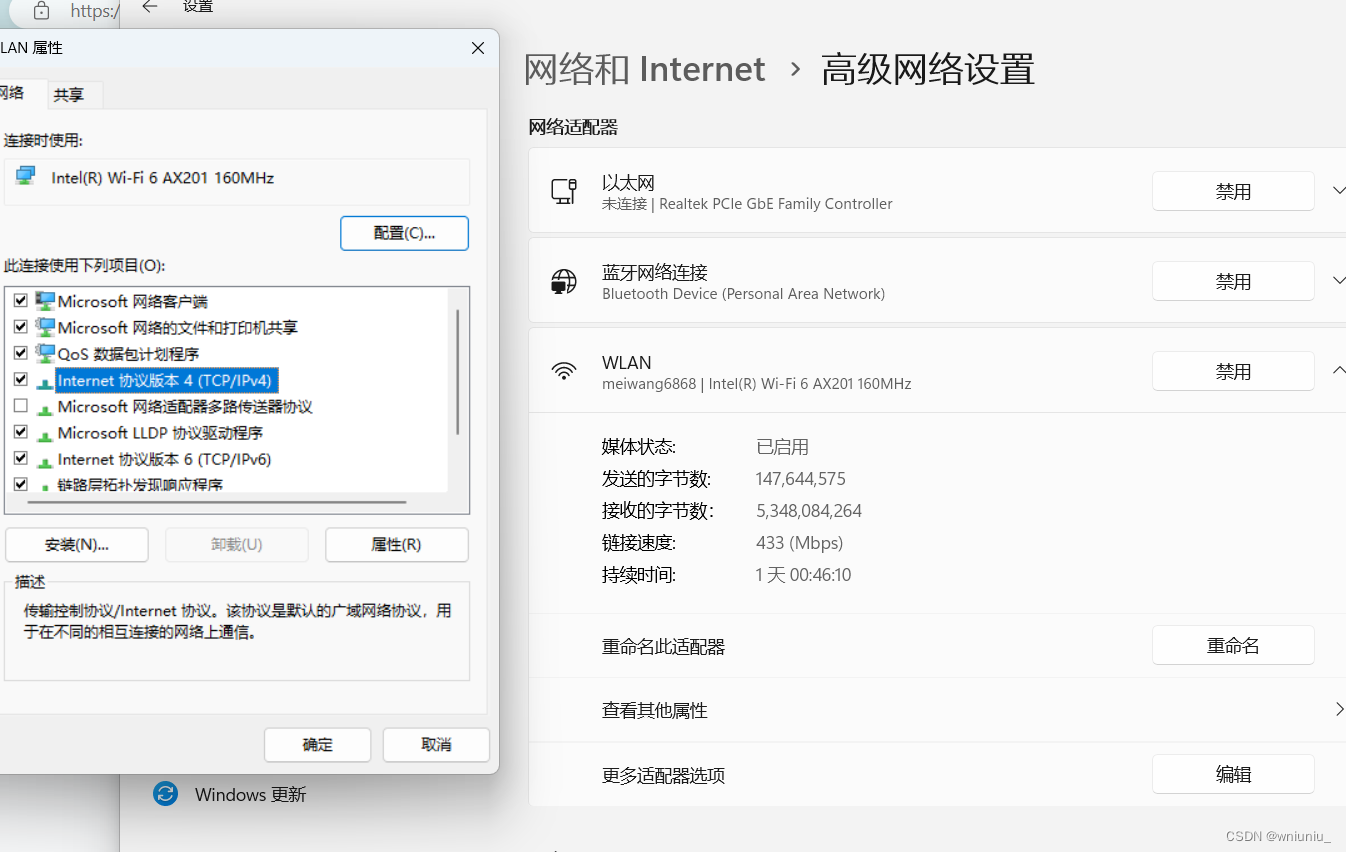Screen dimensions: 1346x852
Task: Click the lock icon in the address bar
Action: pos(40,11)
